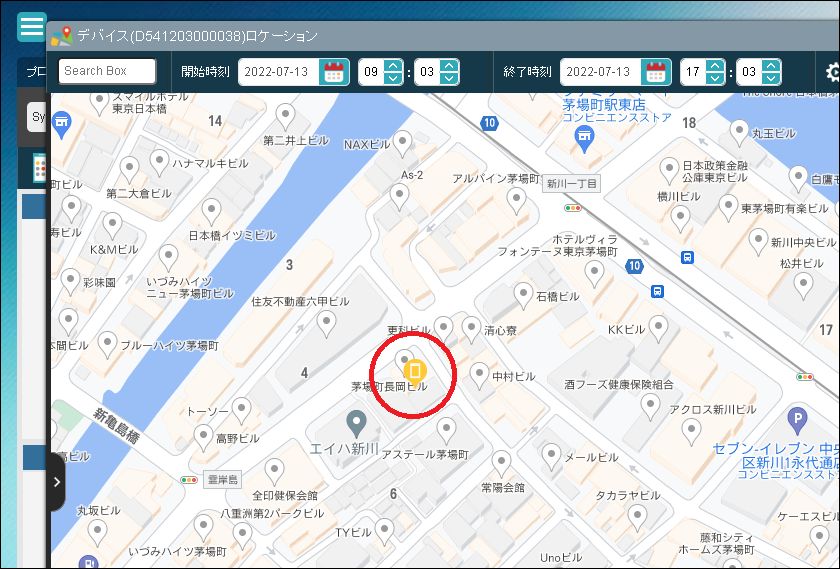Click the purple parking P icon
Screen dimensions: 840x569
click(798, 420)
